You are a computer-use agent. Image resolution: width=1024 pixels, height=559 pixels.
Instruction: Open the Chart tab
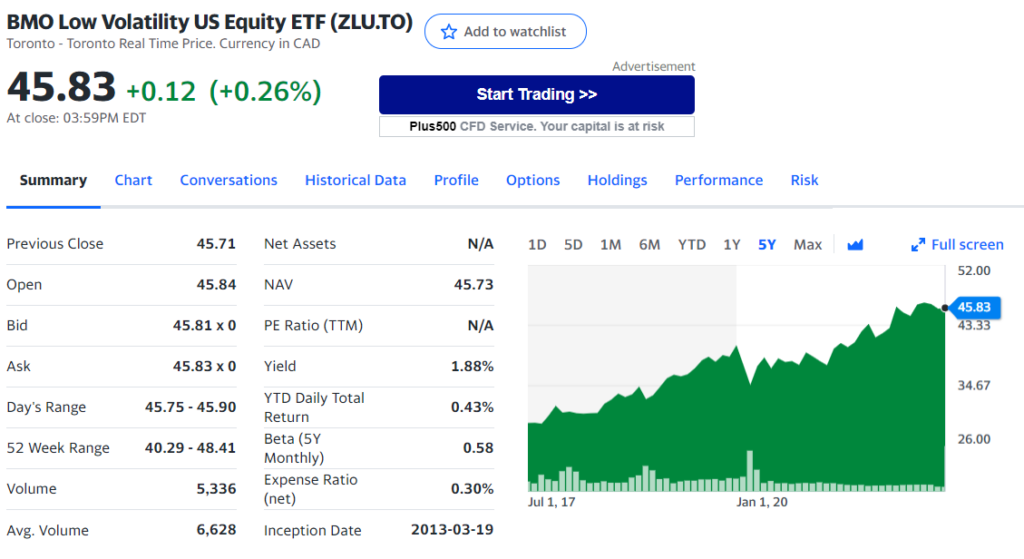[133, 181]
